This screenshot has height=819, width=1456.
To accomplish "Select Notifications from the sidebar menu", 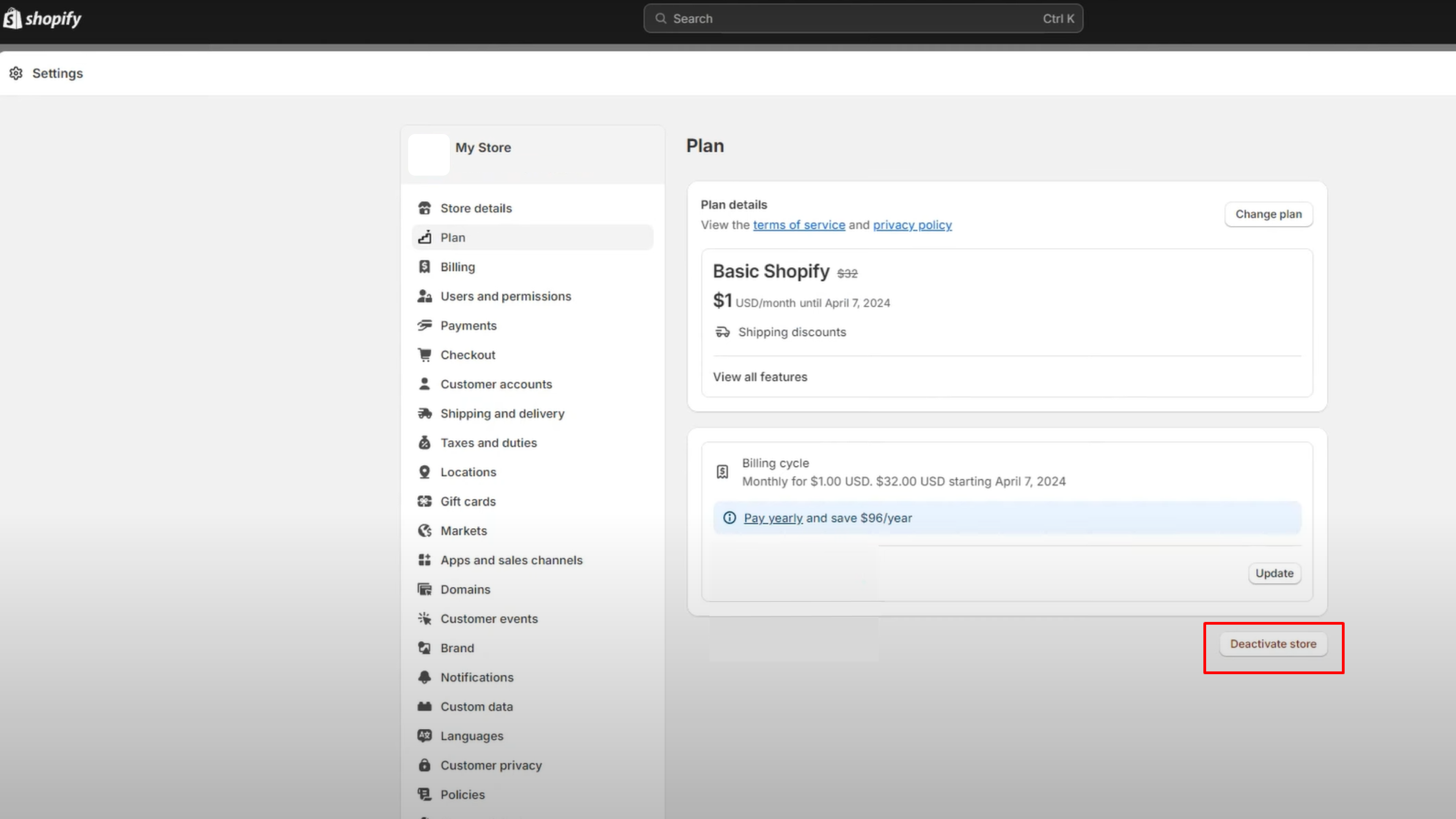I will pos(477,677).
